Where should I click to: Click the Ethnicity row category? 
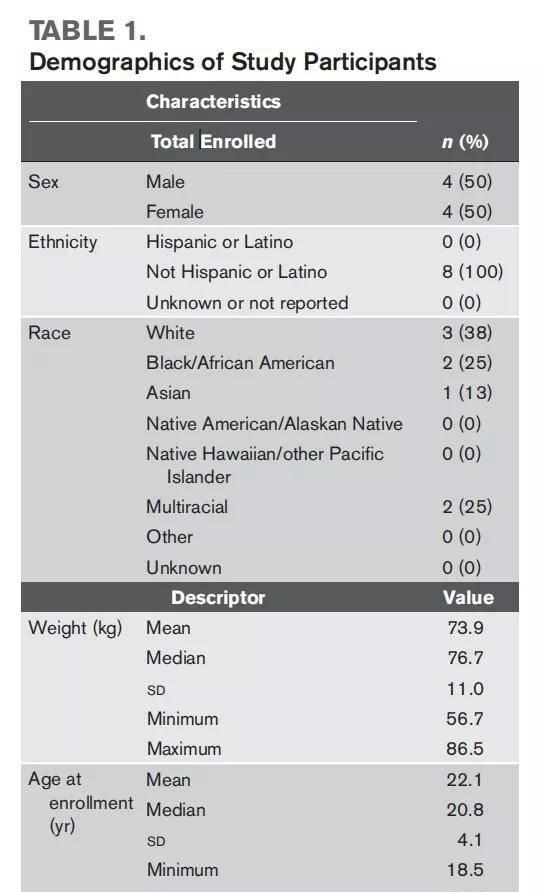click(x=63, y=242)
